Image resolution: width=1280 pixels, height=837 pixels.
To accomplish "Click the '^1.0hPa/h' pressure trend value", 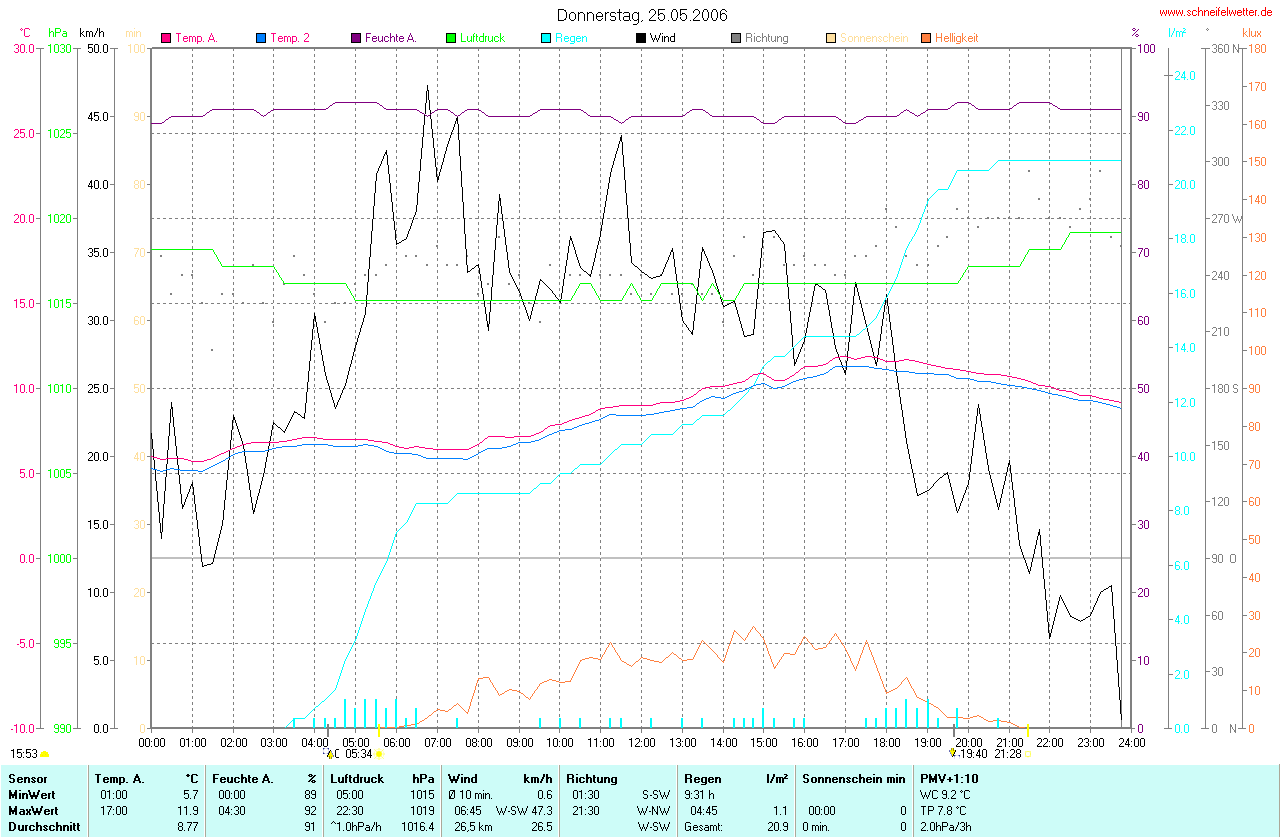I will pos(358,827).
